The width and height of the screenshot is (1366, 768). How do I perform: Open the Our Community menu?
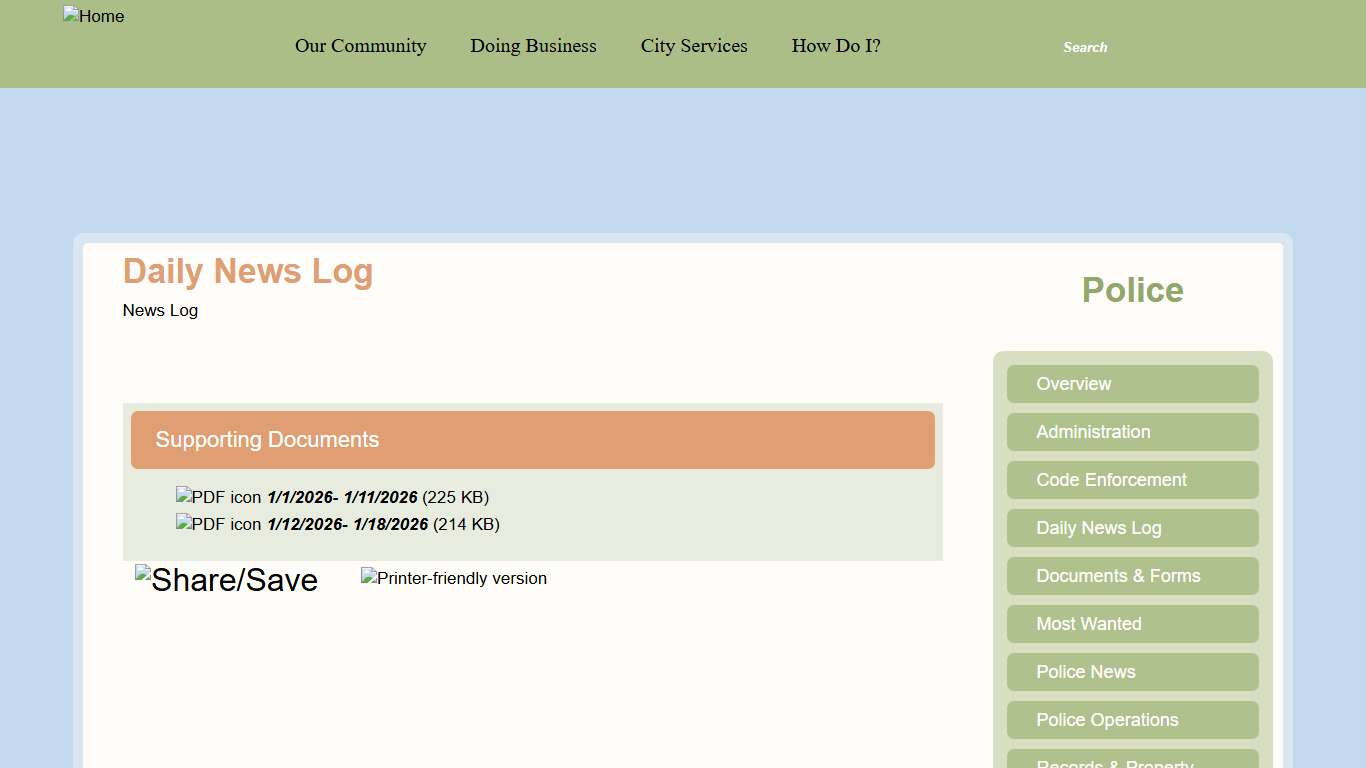[360, 46]
